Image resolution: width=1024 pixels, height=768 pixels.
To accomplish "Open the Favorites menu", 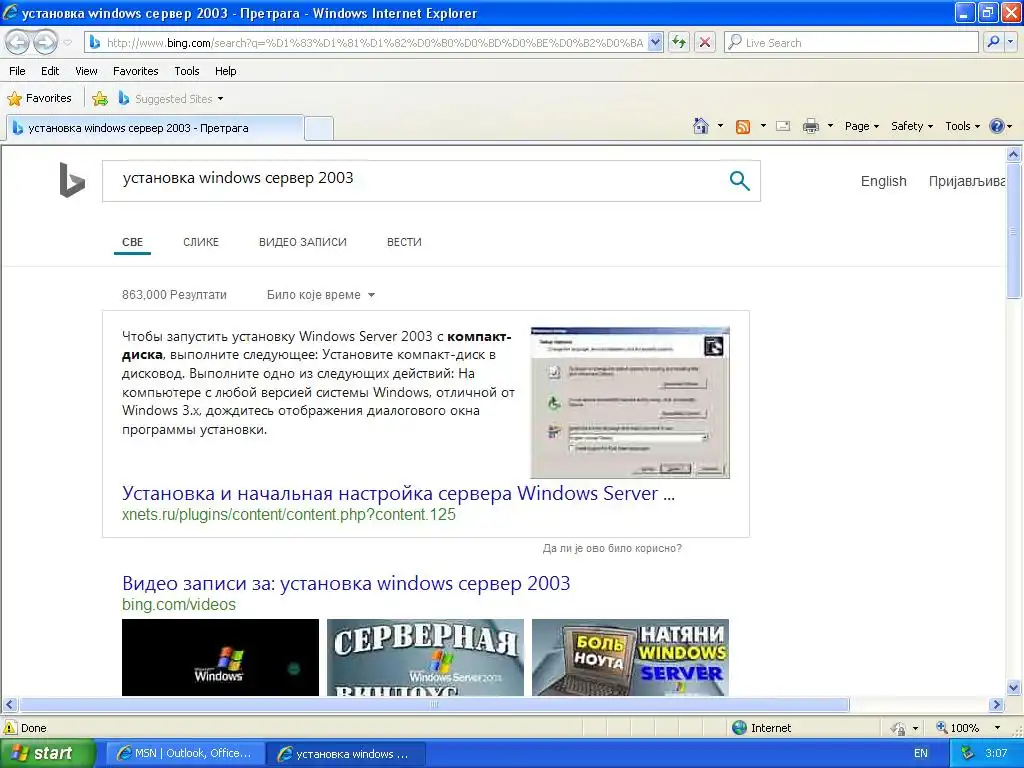I will (x=135, y=71).
